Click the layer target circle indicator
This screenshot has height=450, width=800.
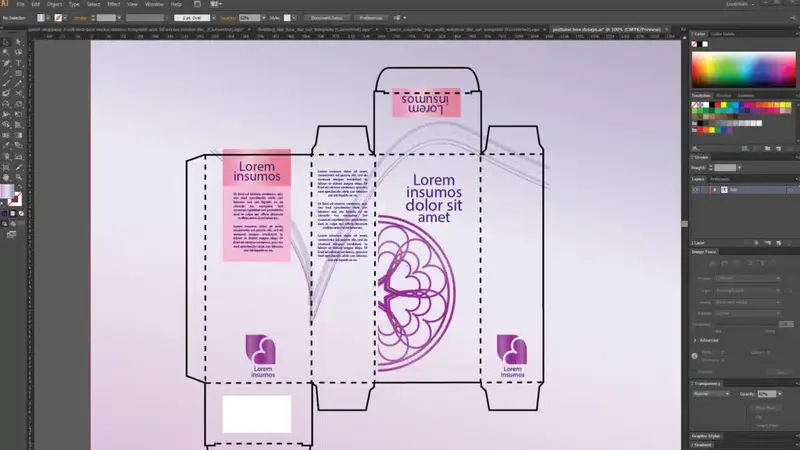(790, 190)
